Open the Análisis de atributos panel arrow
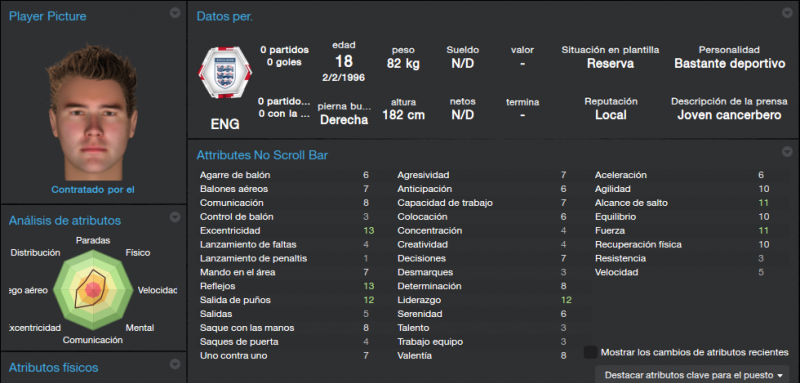This screenshot has width=800, height=383. (x=175, y=217)
